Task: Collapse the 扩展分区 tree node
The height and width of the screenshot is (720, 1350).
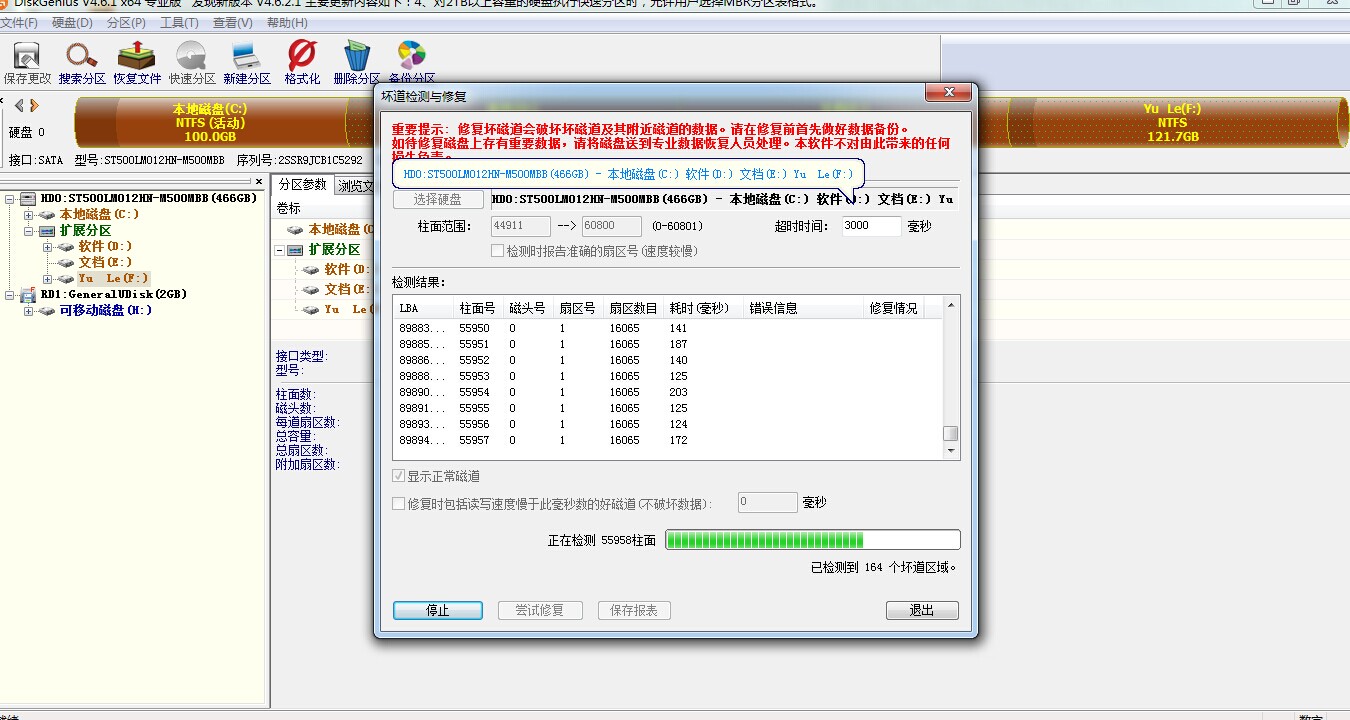Action: (x=29, y=231)
